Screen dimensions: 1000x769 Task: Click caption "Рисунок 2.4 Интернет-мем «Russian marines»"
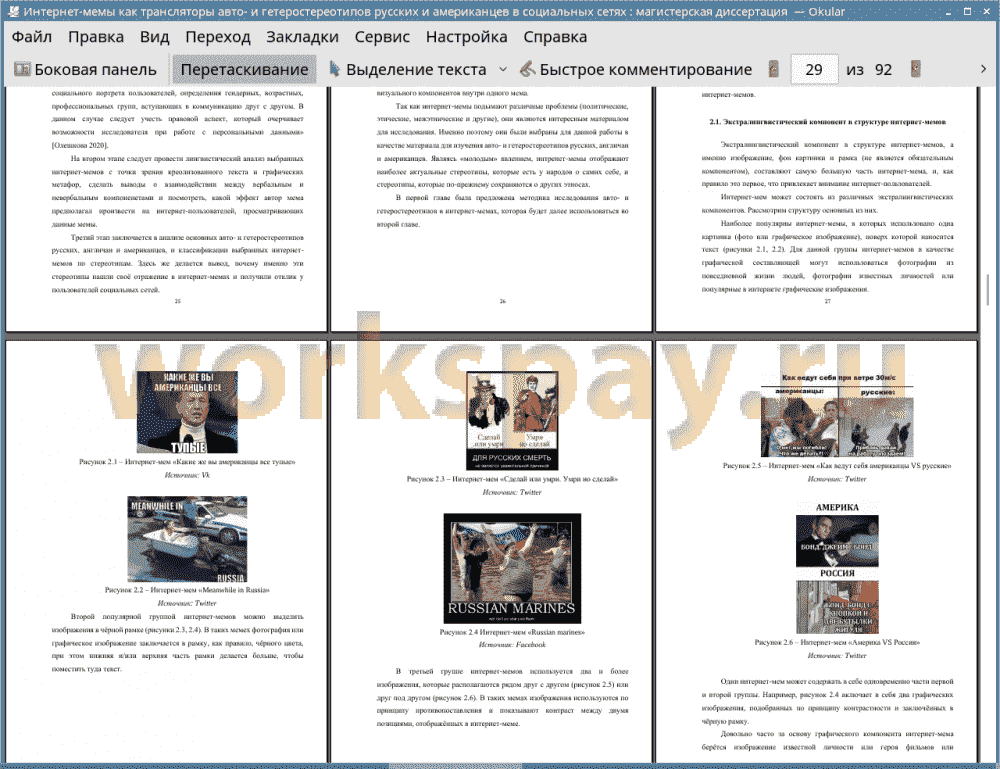pyautogui.click(x=512, y=632)
